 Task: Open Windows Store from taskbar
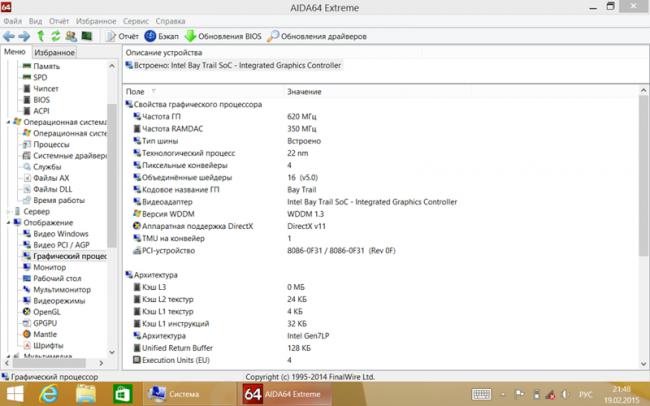[123, 394]
